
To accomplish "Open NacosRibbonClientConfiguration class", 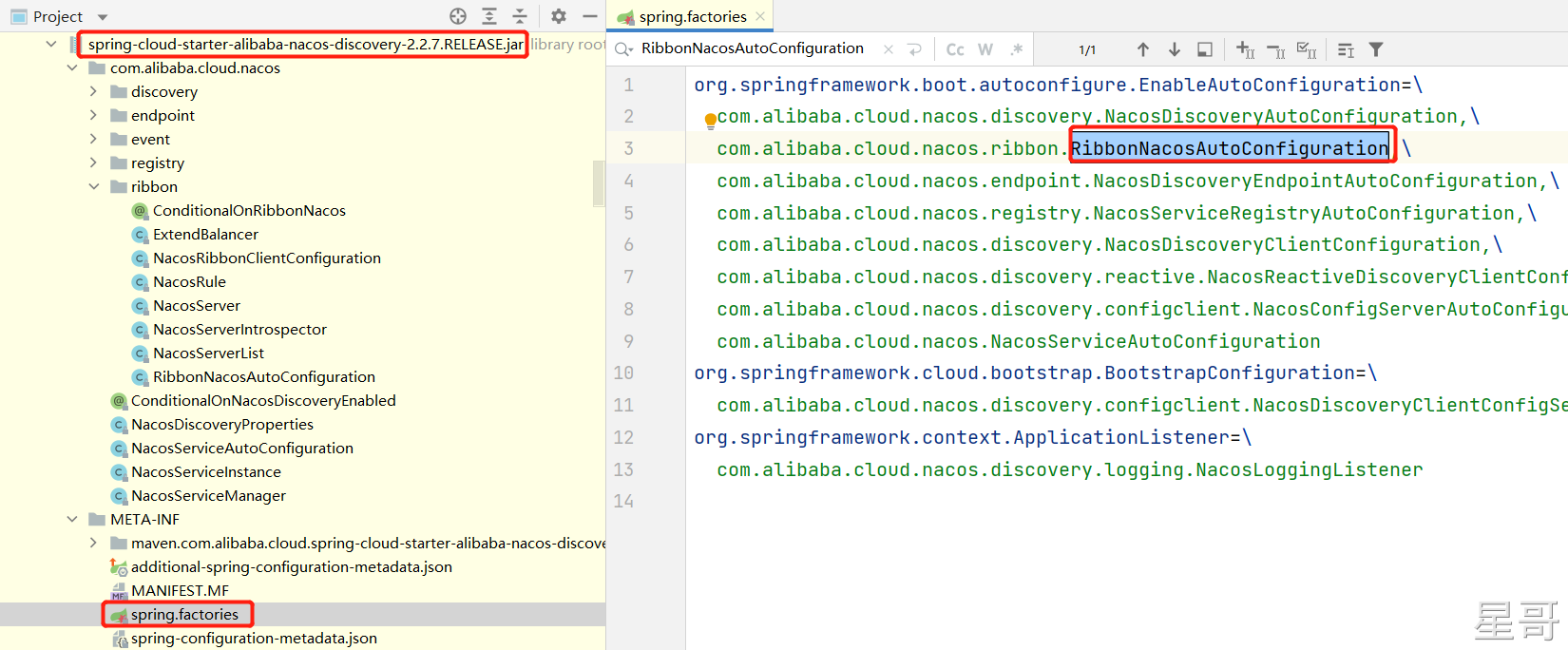I will [x=266, y=258].
